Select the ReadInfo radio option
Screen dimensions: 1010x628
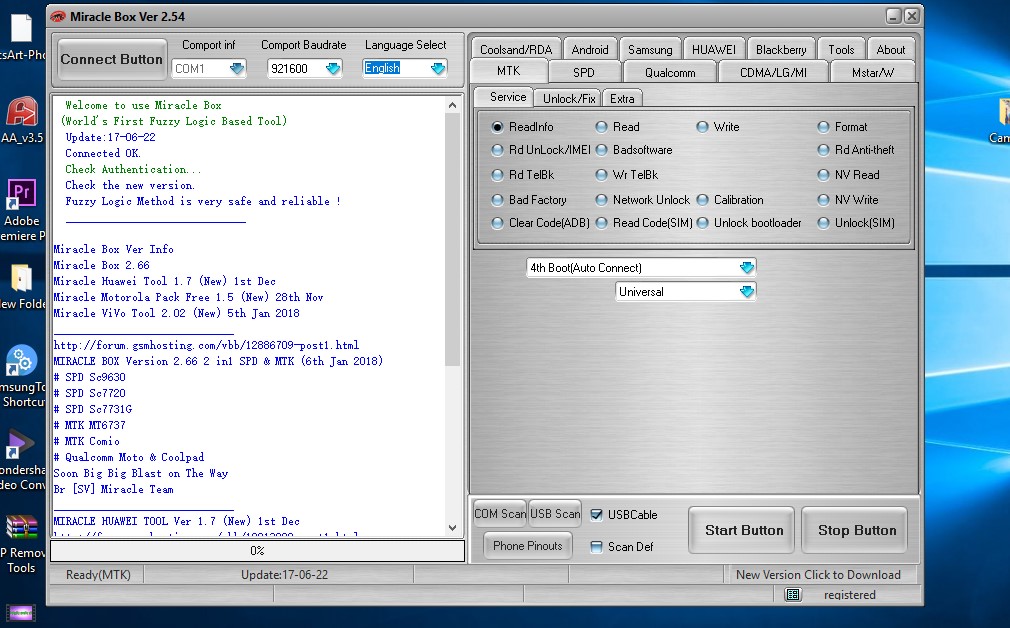click(497, 127)
